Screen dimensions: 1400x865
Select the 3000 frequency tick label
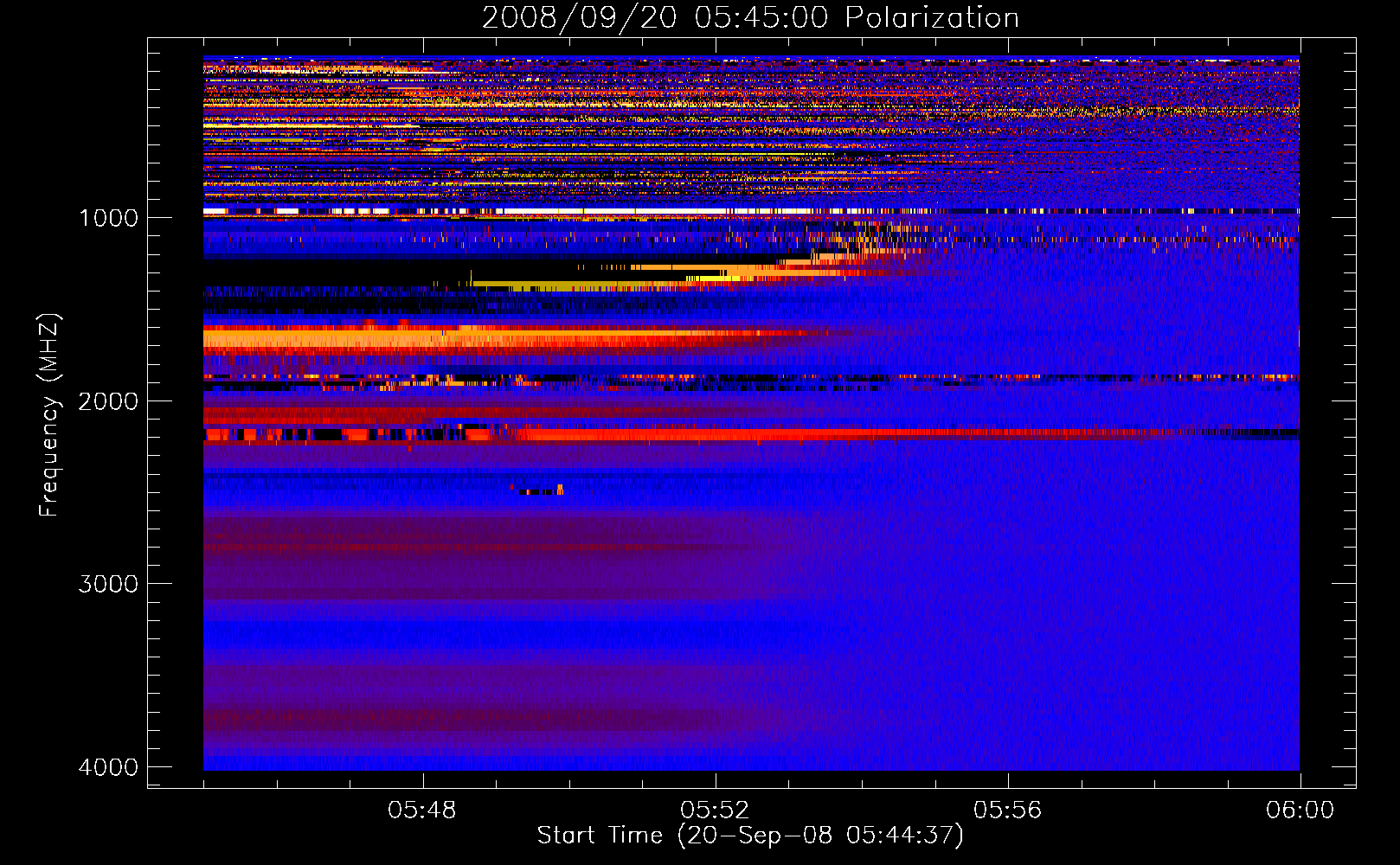point(109,584)
